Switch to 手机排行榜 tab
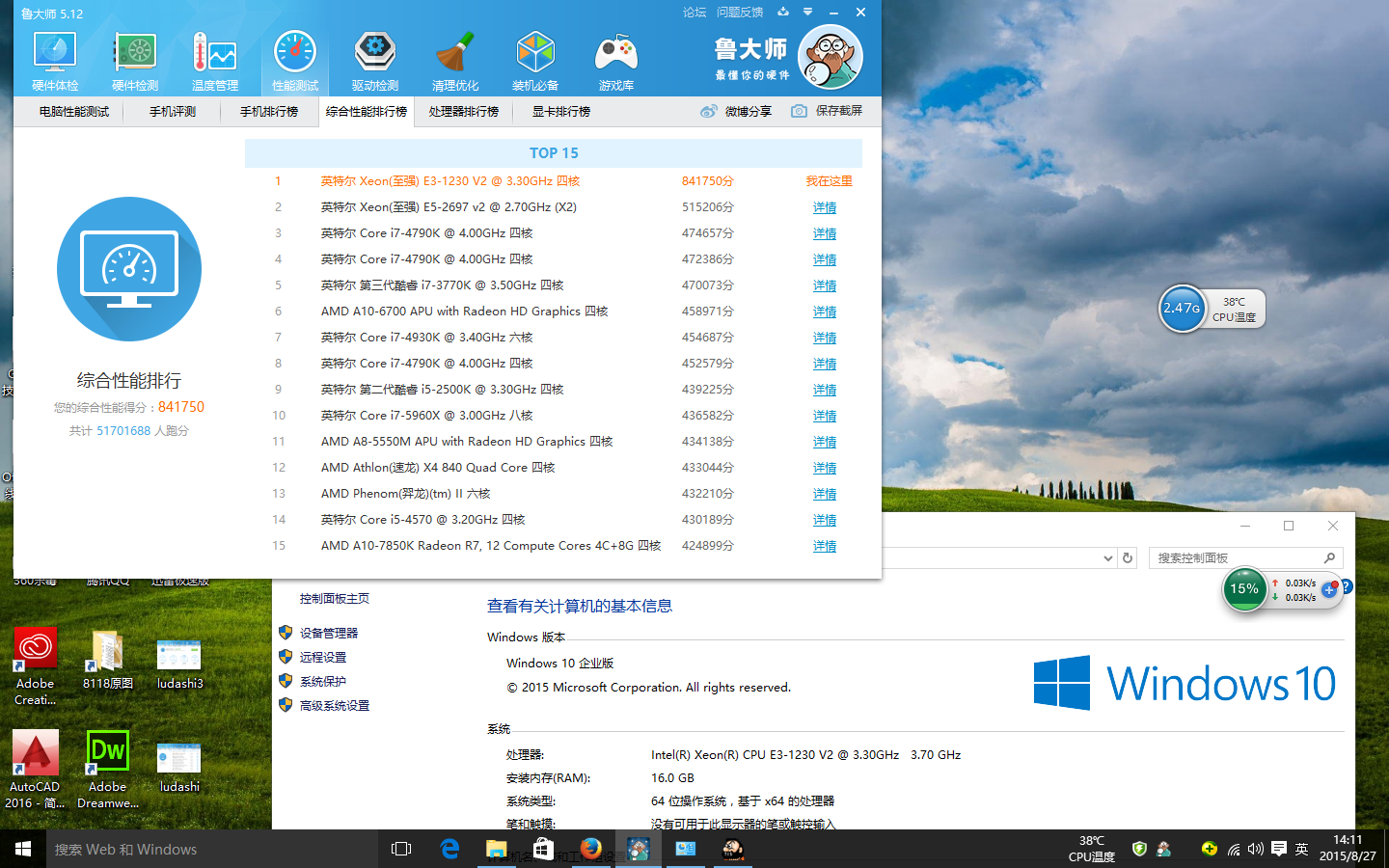This screenshot has width=1389, height=868. pyautogui.click(x=269, y=112)
